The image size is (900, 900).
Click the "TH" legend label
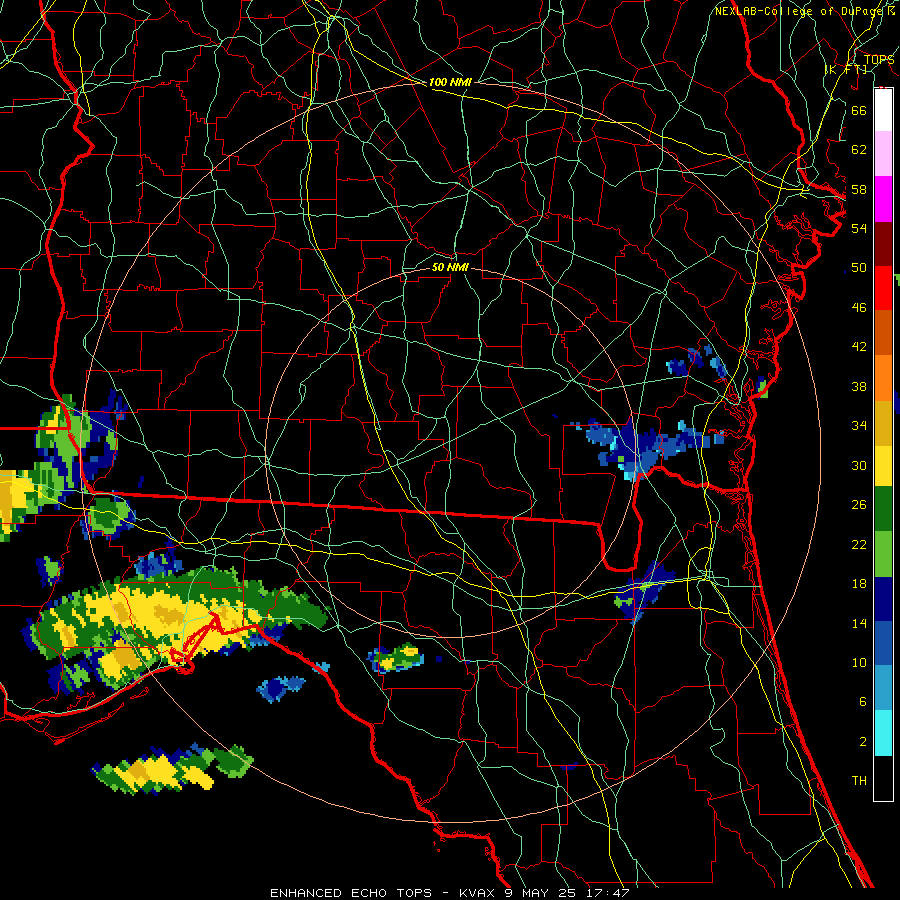click(859, 781)
